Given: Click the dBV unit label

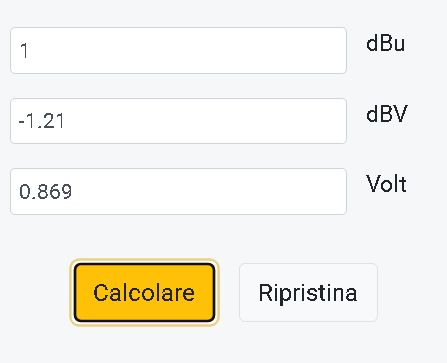Looking at the screenshot, I should tap(387, 114).
